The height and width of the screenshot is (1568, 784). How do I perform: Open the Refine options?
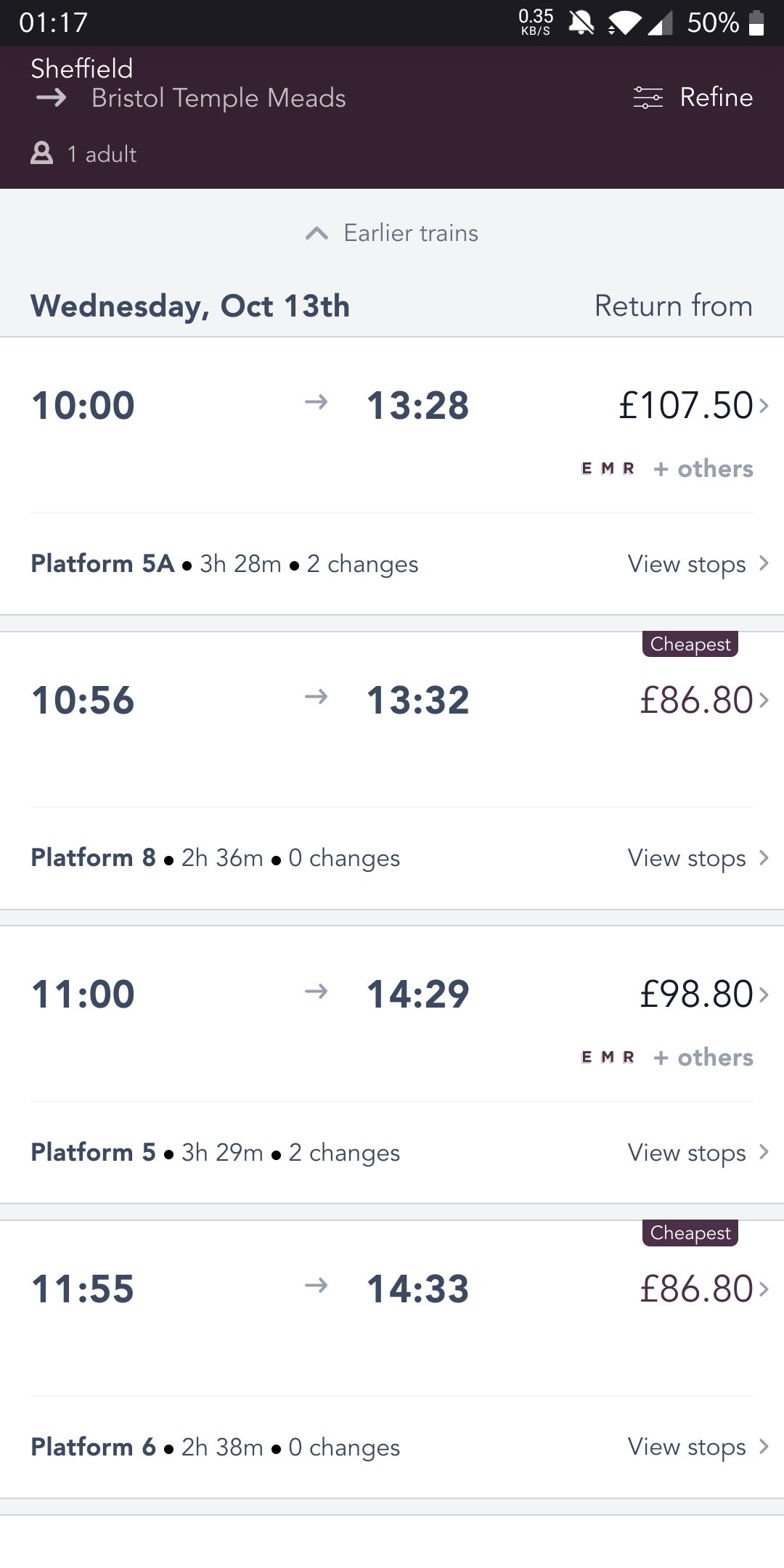(716, 97)
